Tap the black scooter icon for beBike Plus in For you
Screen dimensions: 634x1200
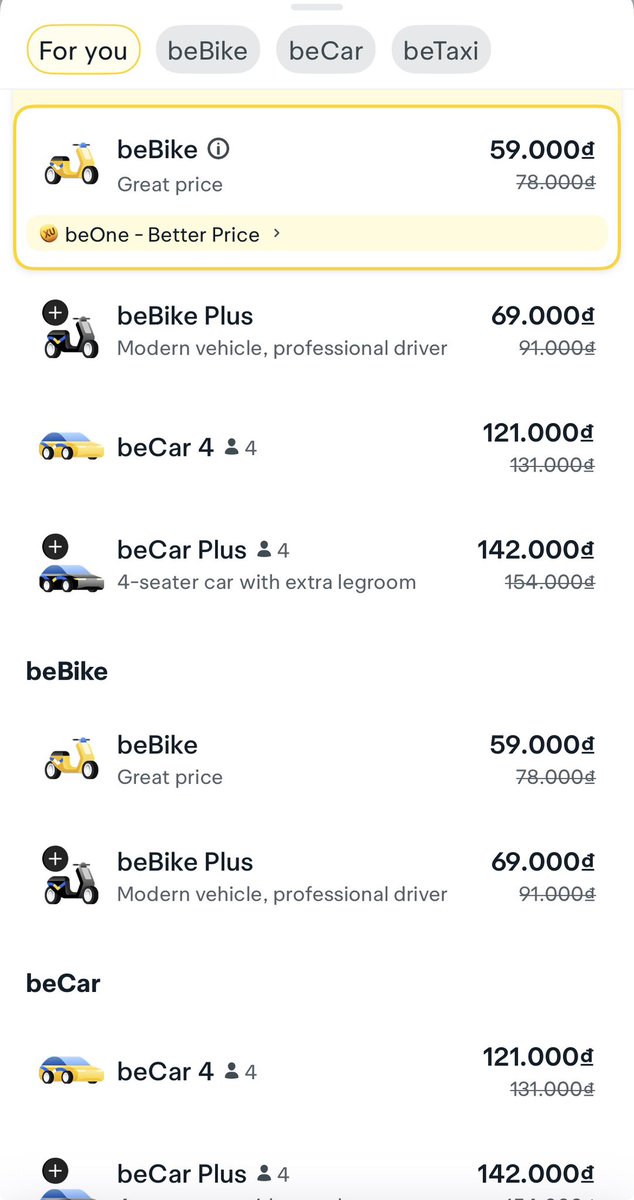[72, 331]
